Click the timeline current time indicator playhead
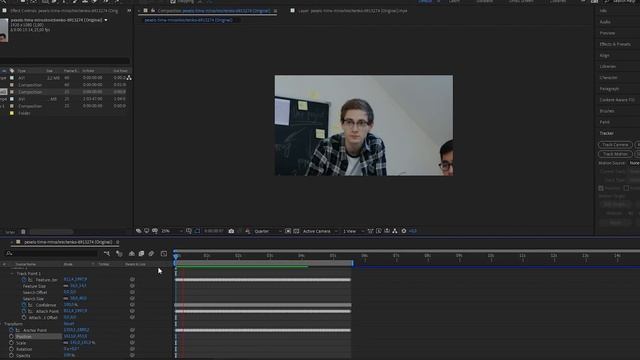The height and width of the screenshot is (360, 640). tap(176, 256)
